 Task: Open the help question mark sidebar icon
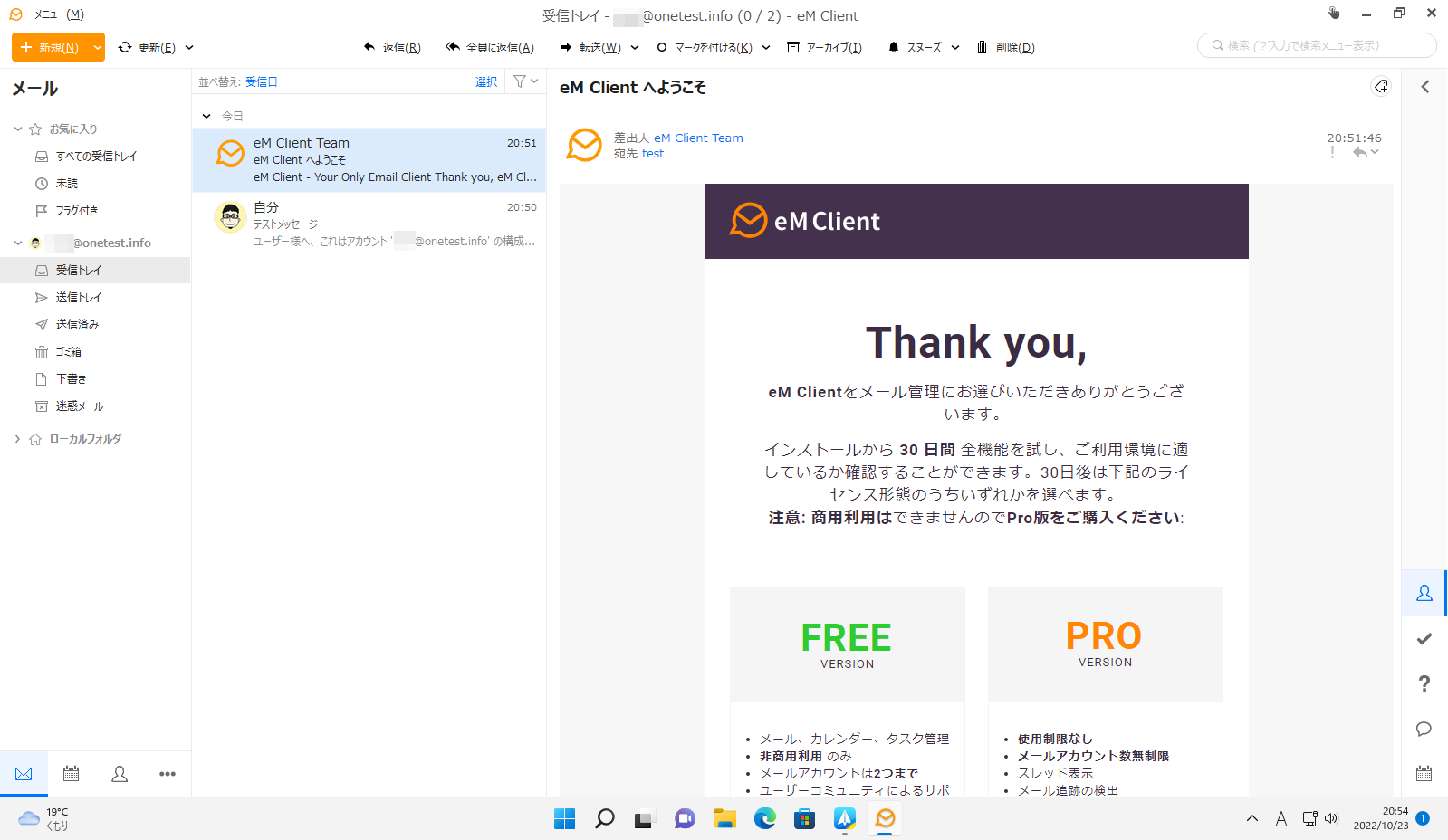1424,683
